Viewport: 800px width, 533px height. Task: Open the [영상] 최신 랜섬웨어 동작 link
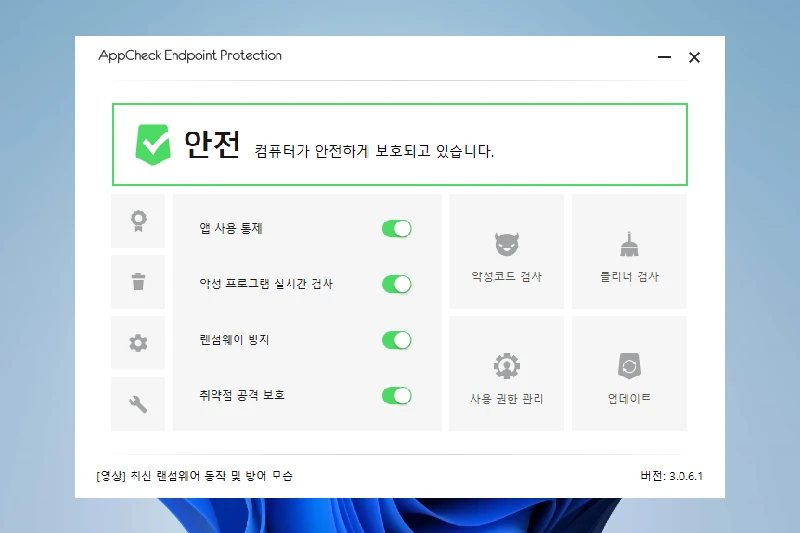(x=194, y=476)
